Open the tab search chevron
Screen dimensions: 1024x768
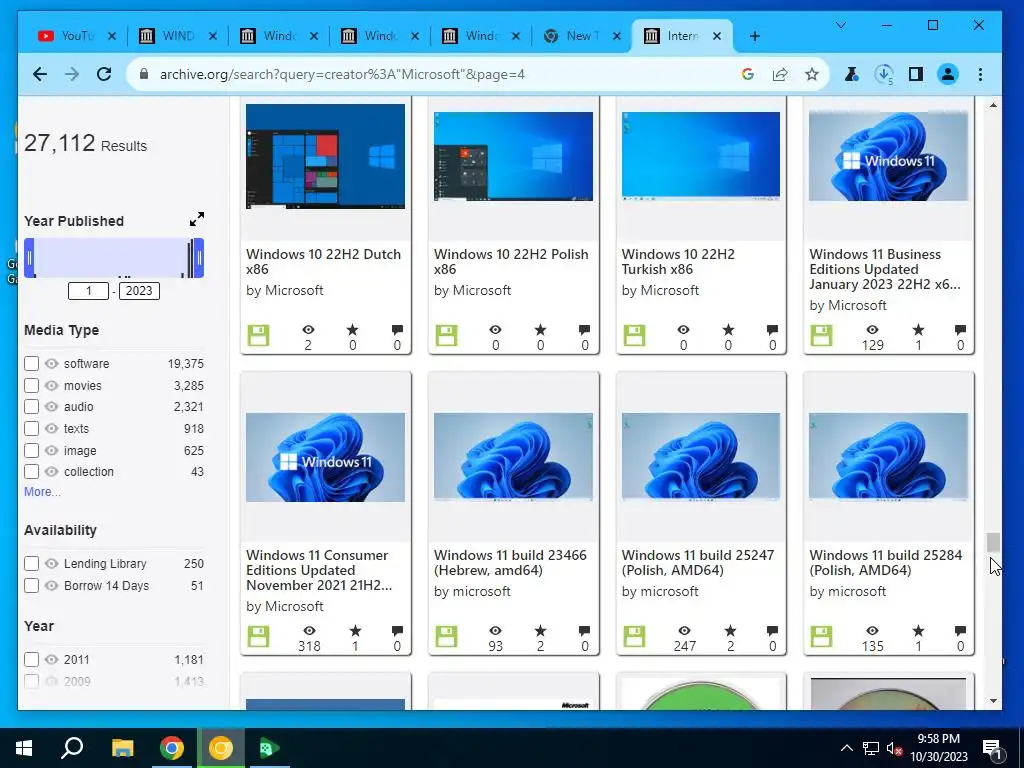tap(840, 25)
